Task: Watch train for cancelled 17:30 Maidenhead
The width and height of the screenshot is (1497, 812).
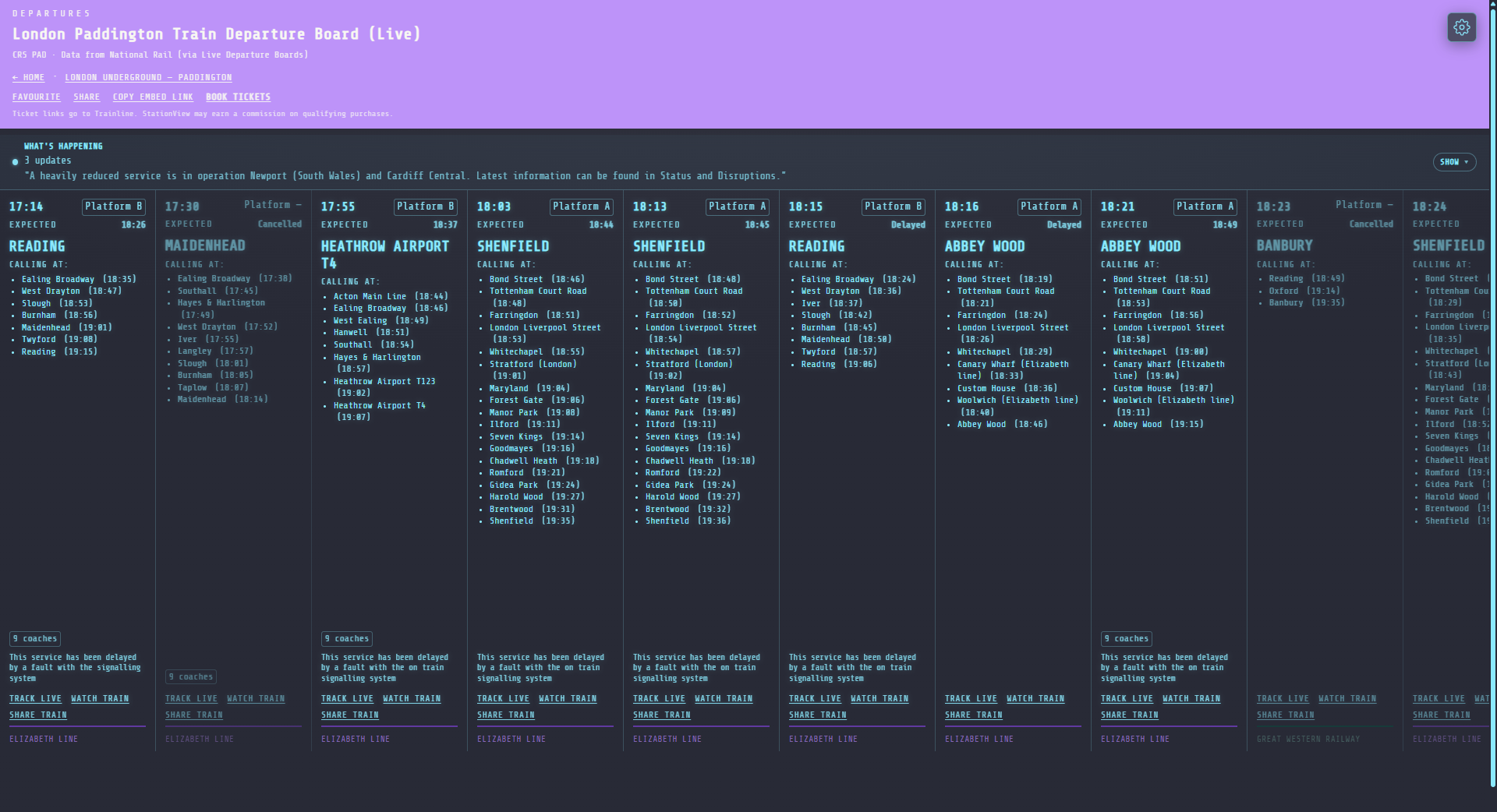Action: point(256,698)
